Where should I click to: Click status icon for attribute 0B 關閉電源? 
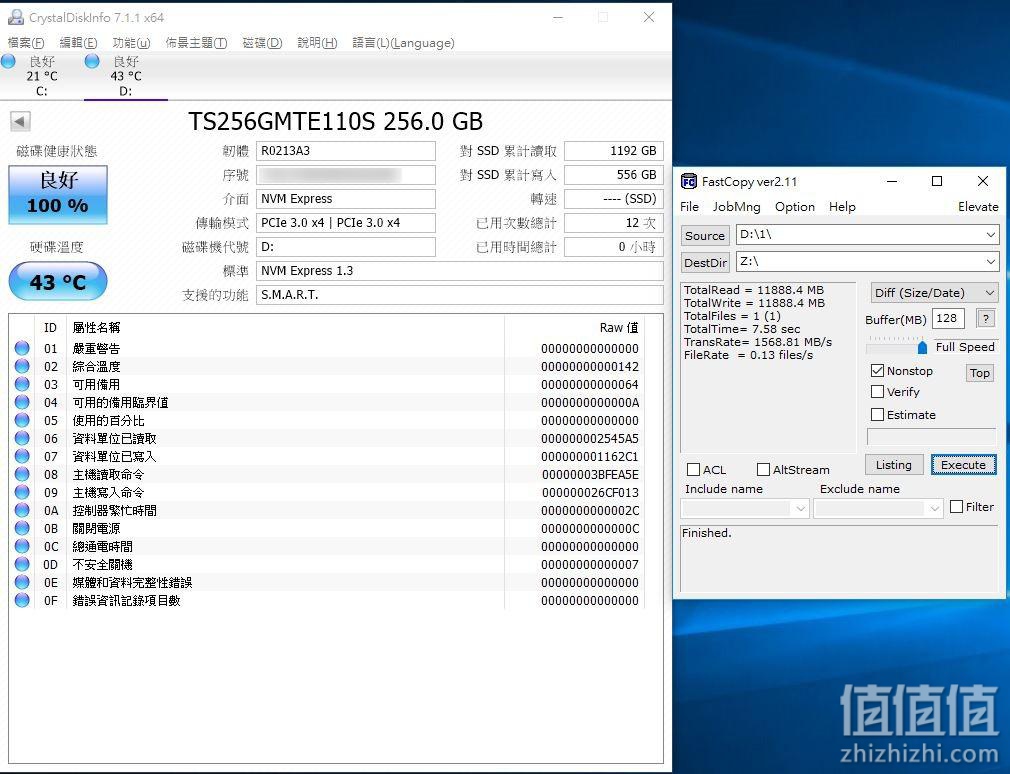pos(22,528)
